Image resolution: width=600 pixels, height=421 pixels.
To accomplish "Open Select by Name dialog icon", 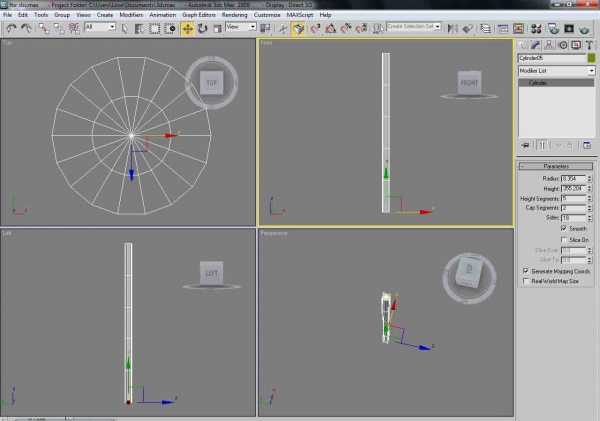I will click(139, 29).
